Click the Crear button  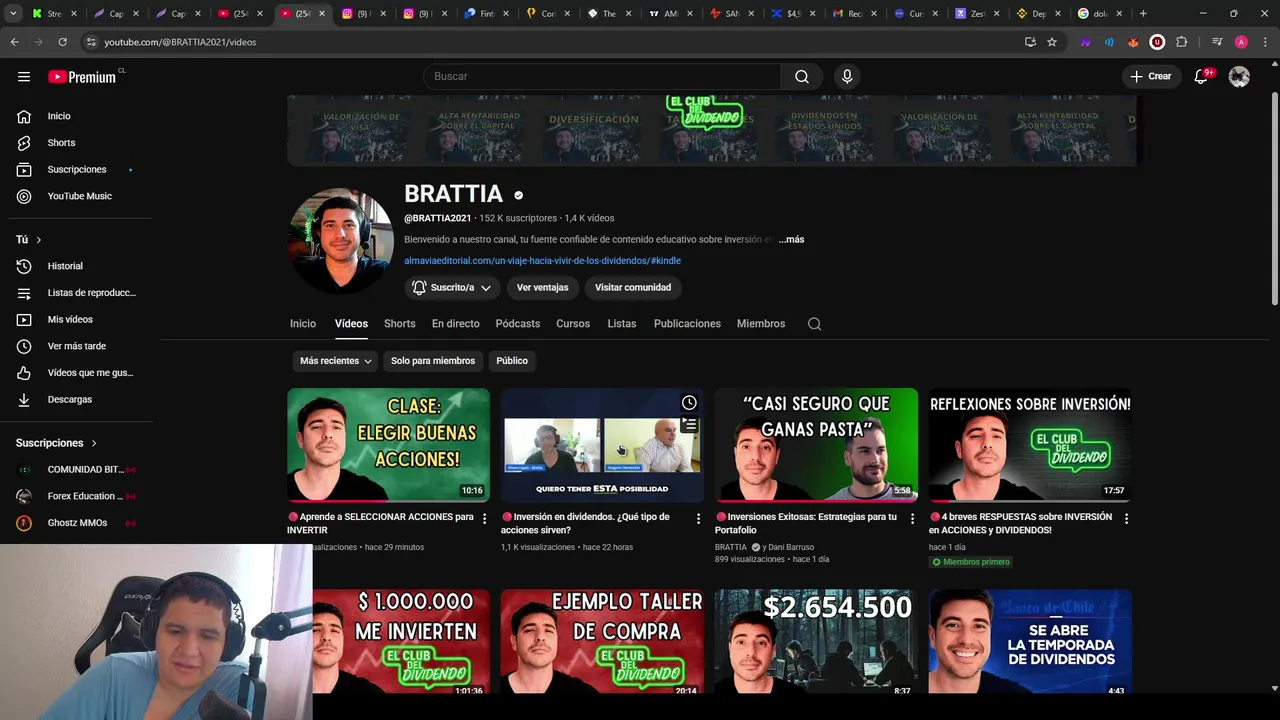click(x=1151, y=76)
